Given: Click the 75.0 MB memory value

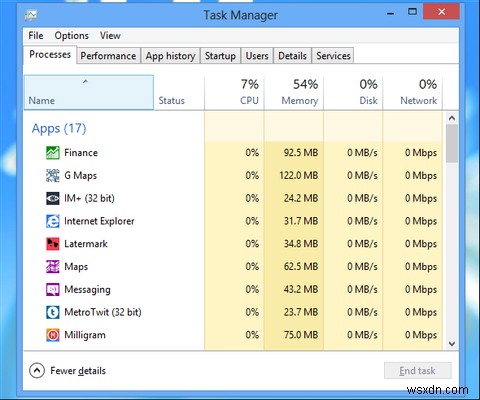Looking at the screenshot, I should tap(301, 335).
